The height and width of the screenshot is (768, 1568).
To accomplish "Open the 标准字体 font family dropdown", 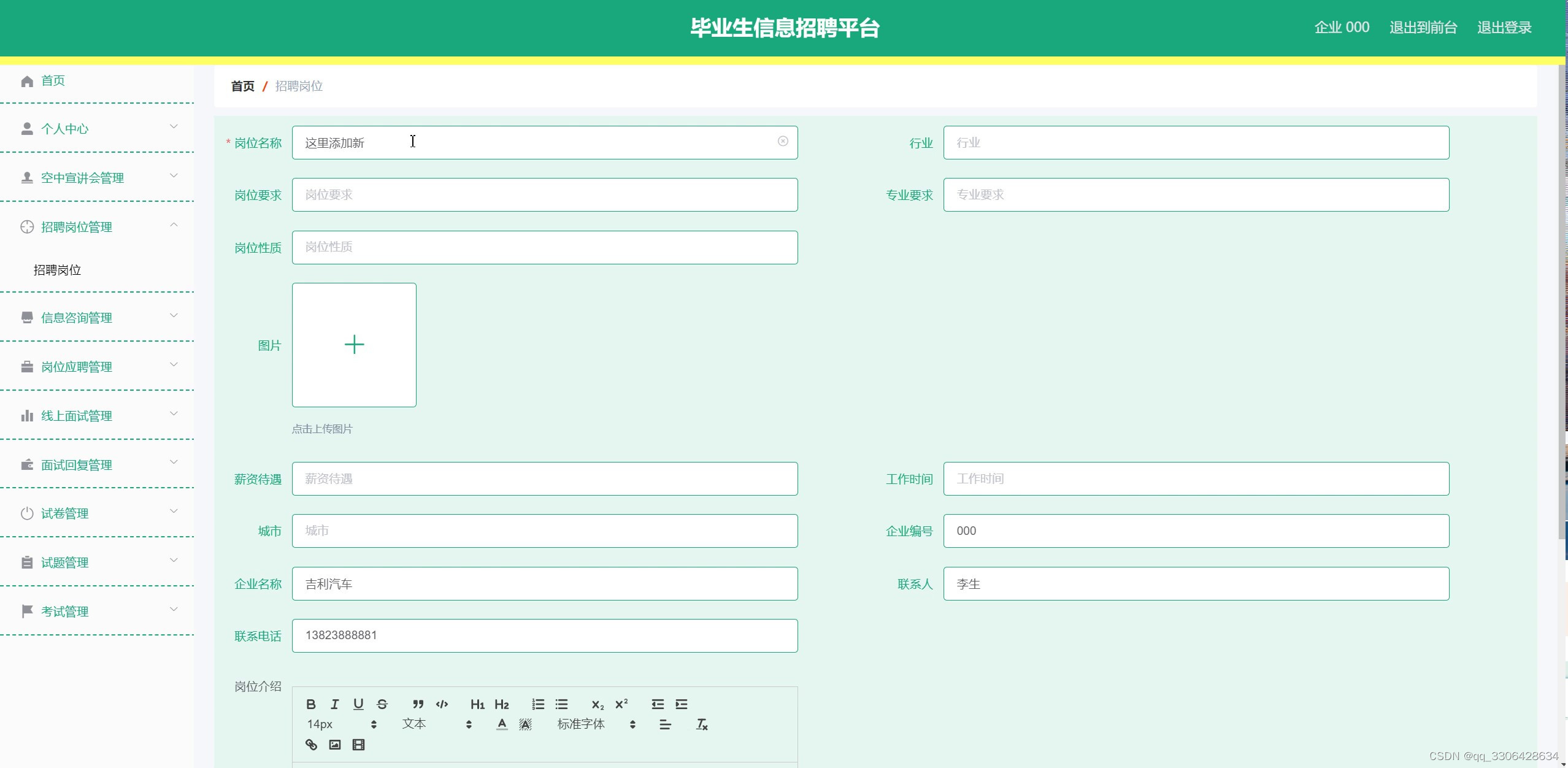I will click(596, 724).
